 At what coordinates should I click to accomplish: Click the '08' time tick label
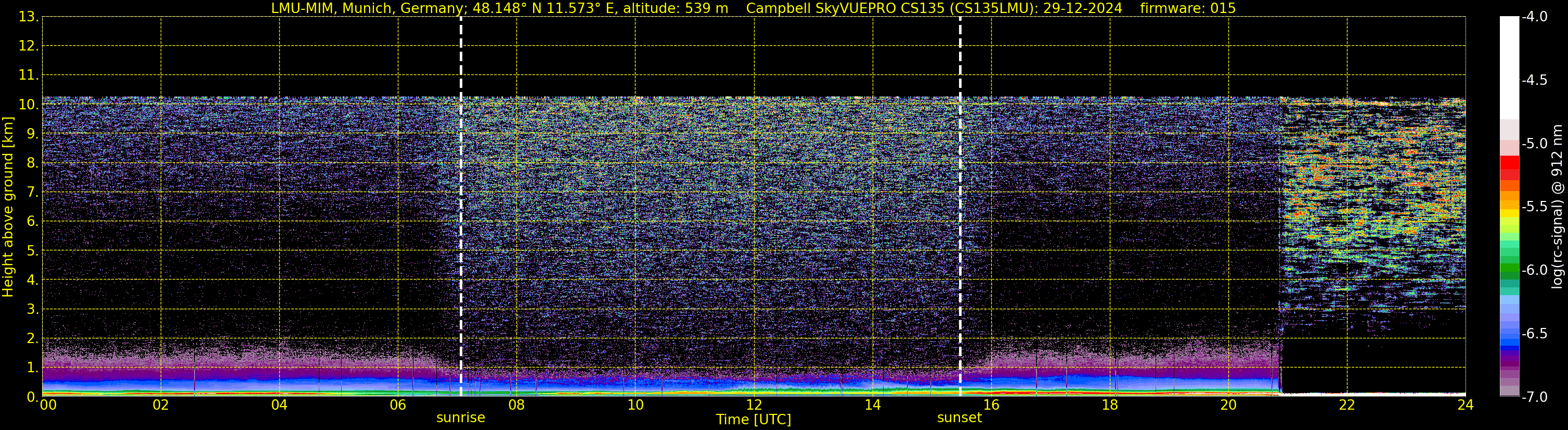[x=516, y=405]
